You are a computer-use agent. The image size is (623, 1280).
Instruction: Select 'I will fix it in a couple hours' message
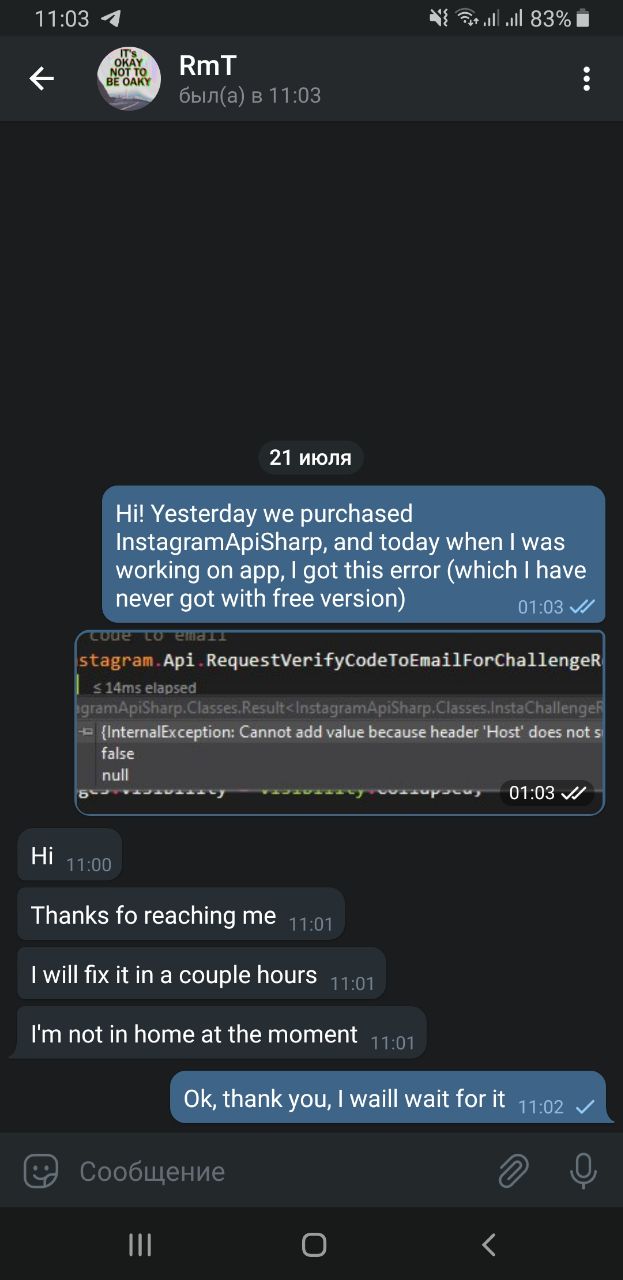point(202,975)
